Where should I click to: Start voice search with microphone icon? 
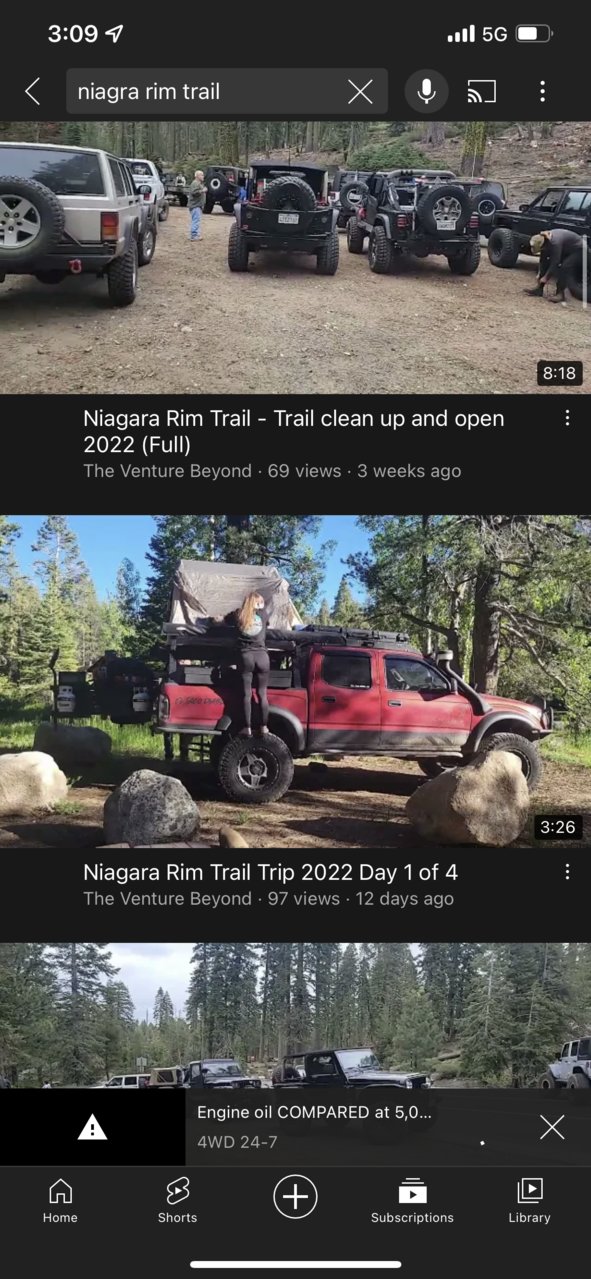pos(426,92)
